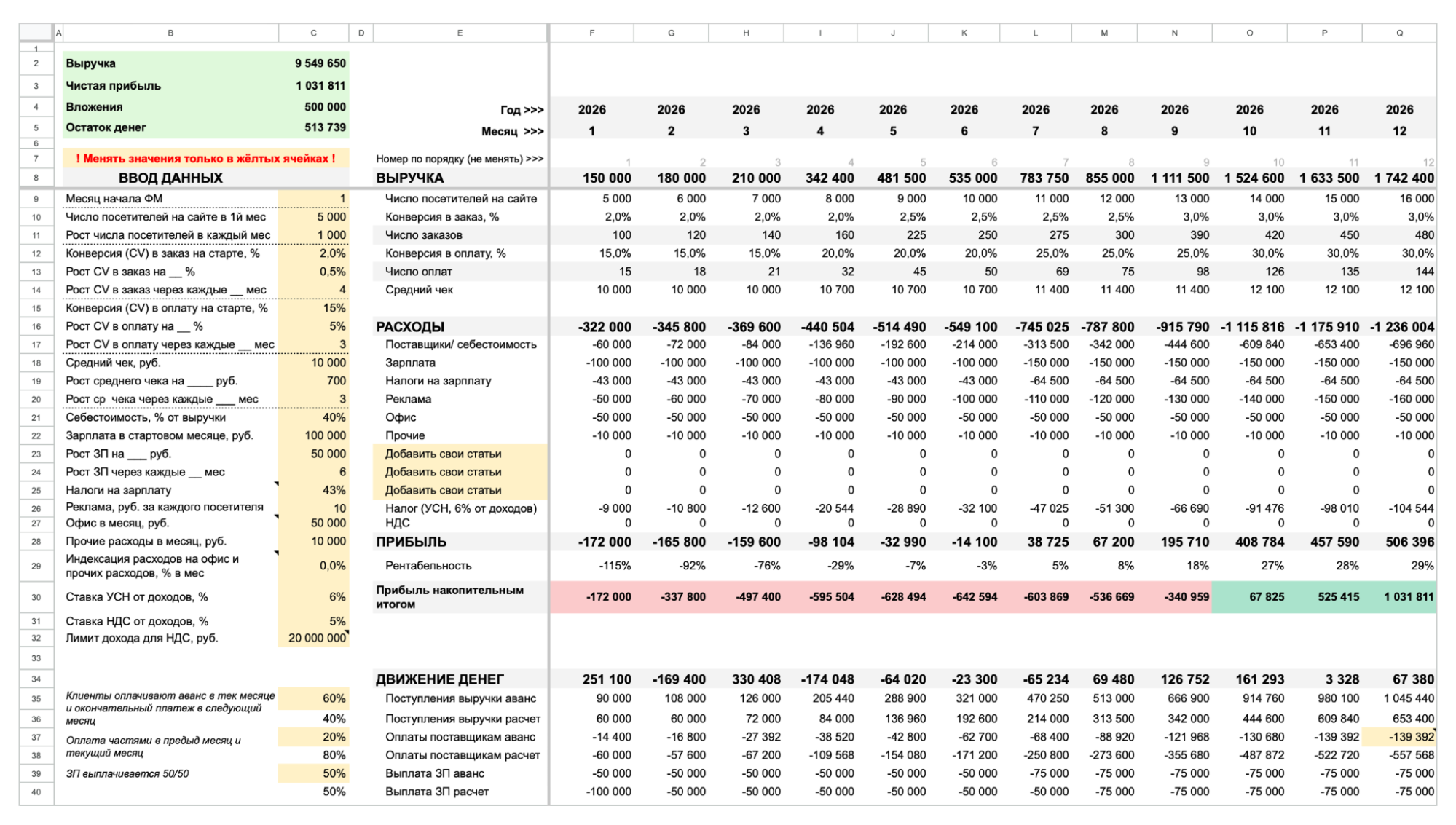Select the Лимит дохода 20 000 000 cell
1456x825 pixels.
pos(314,638)
